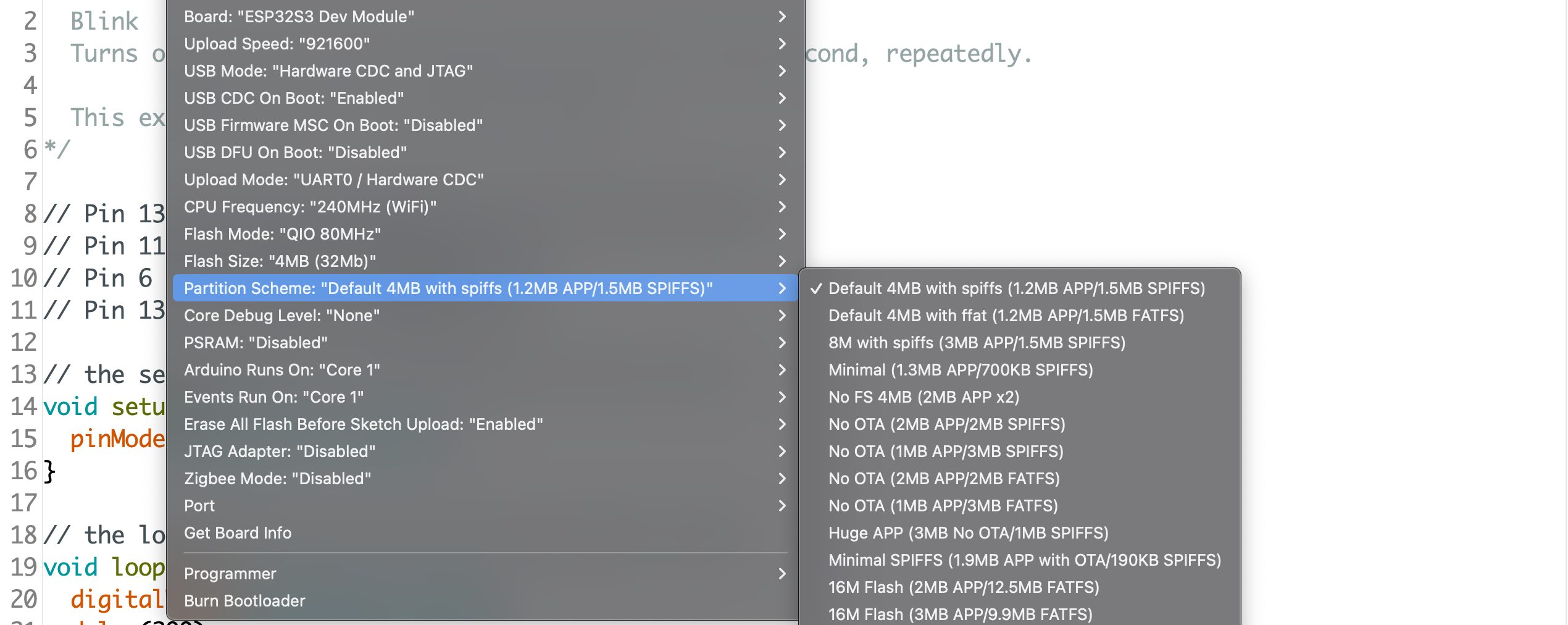Expand the USB CDC On Boot option
Screen dimensions: 1568x625
(294, 98)
